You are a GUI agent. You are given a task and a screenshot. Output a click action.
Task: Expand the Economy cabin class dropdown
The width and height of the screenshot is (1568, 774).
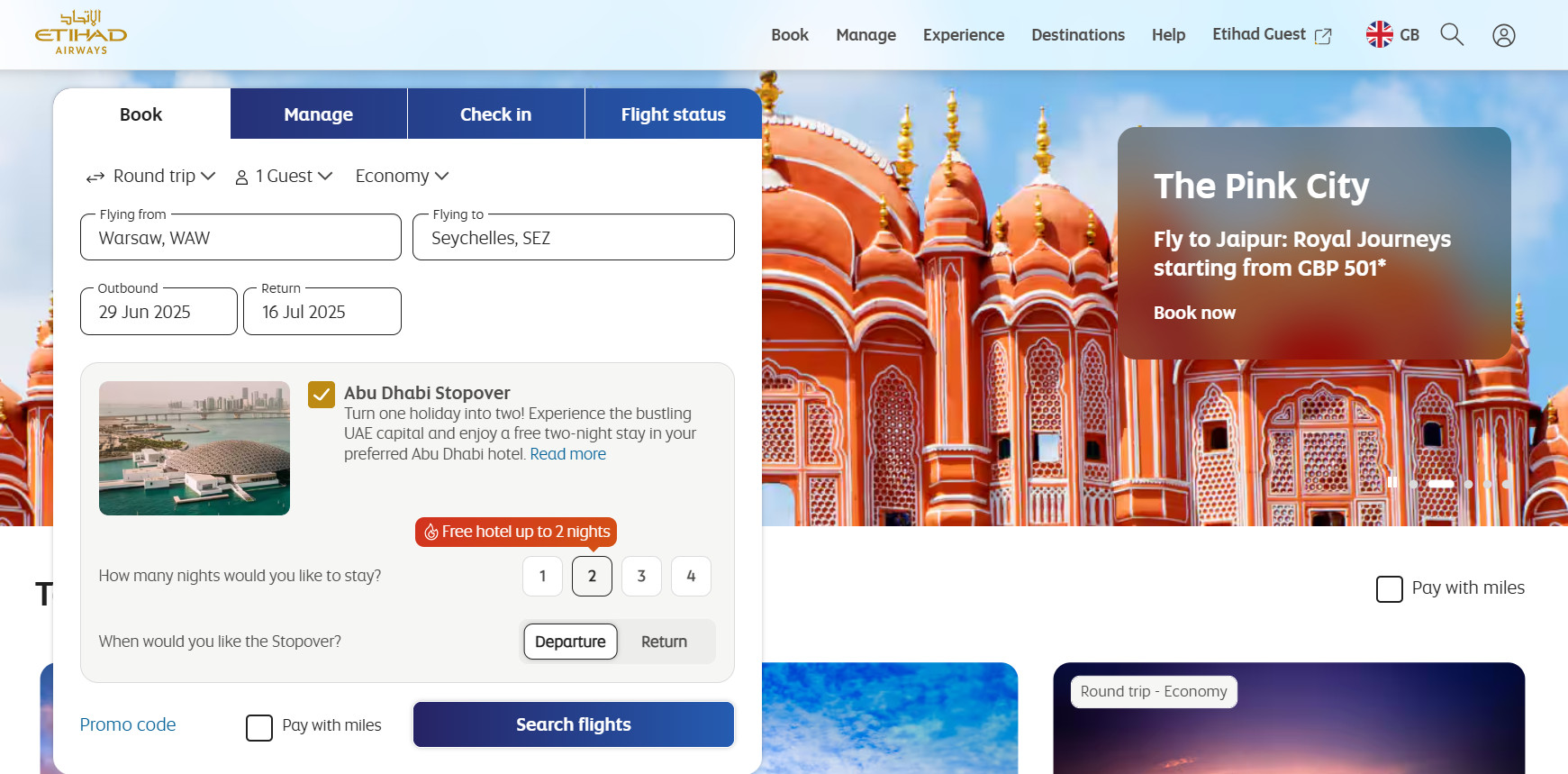pyautogui.click(x=402, y=177)
